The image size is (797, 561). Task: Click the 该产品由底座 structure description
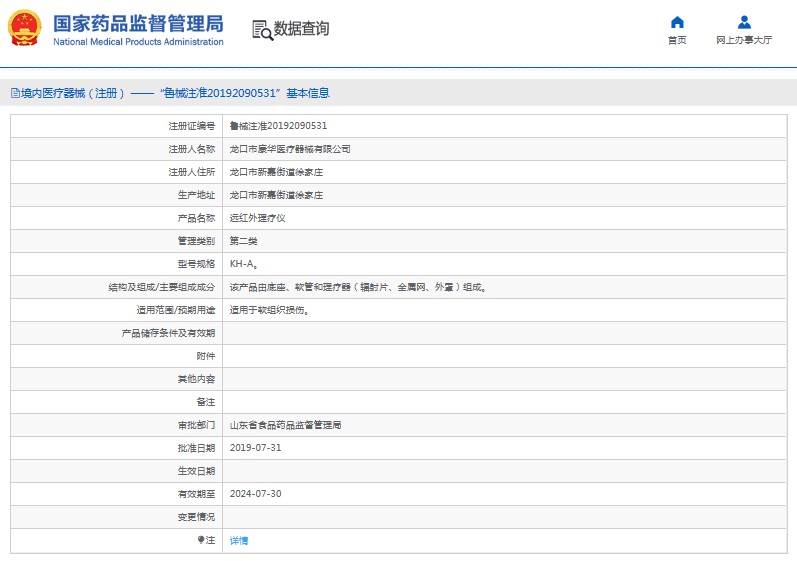[x=358, y=287]
